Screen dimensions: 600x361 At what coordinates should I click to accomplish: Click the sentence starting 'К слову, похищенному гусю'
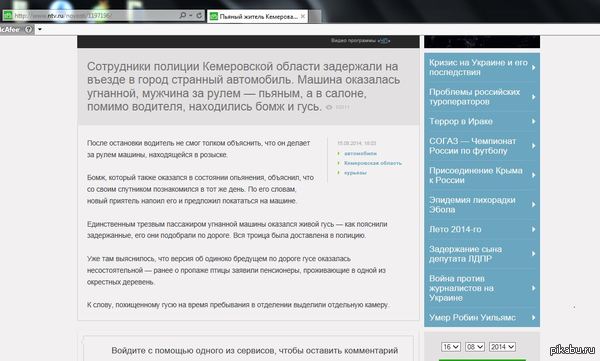pos(238,305)
